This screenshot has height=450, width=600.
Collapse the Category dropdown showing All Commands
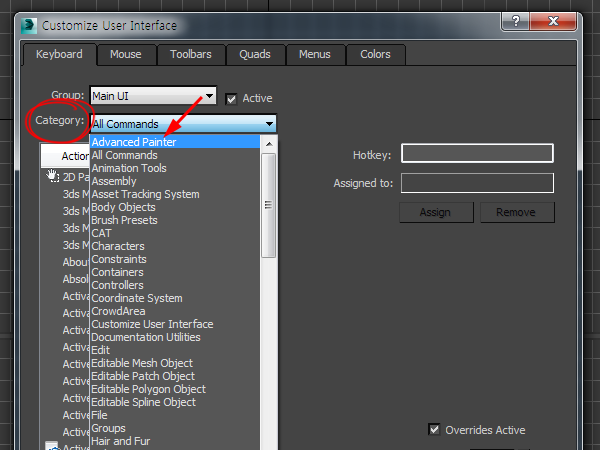183,124
